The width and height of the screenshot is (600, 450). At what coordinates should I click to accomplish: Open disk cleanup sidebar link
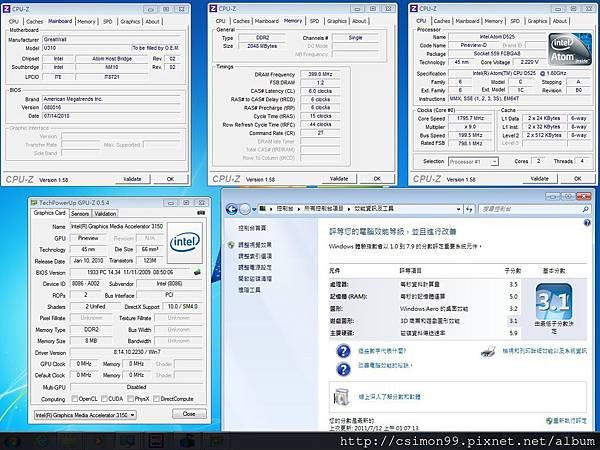(255, 279)
